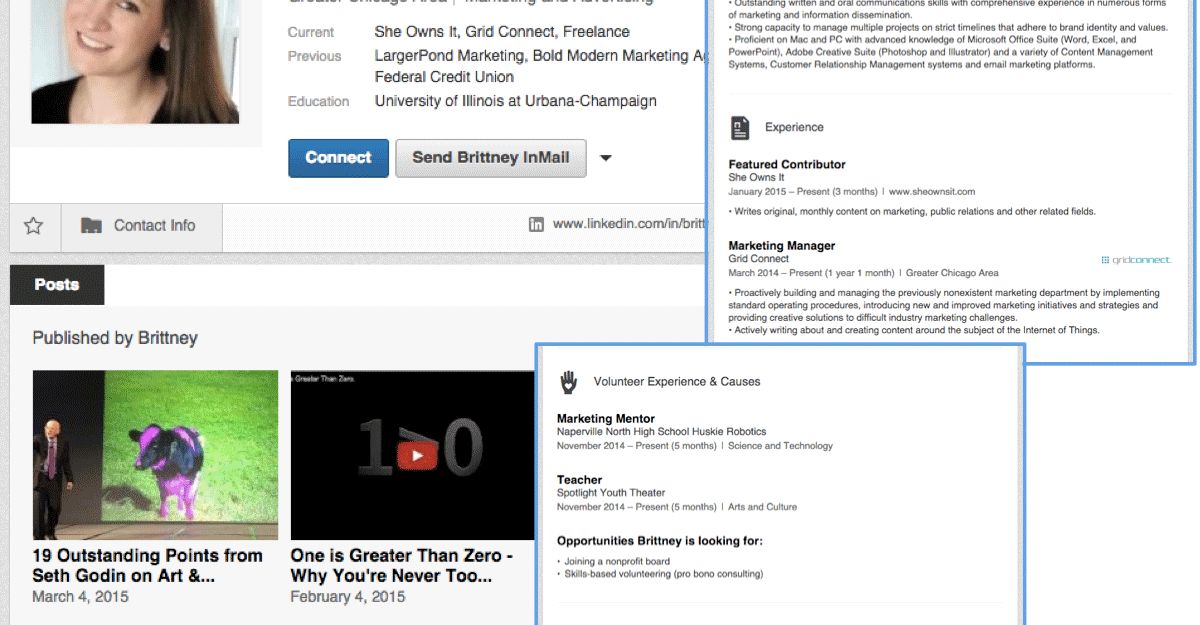Click 'She Owns It, Grid Connect, Freelance' current companies
The width and height of the screenshot is (1200, 625).
point(502,32)
